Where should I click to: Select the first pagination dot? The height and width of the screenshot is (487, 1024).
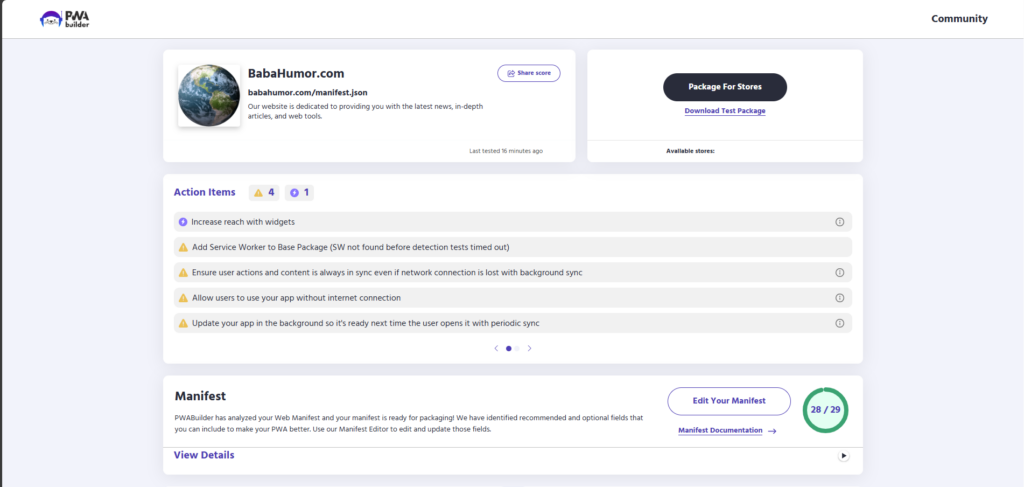509,349
